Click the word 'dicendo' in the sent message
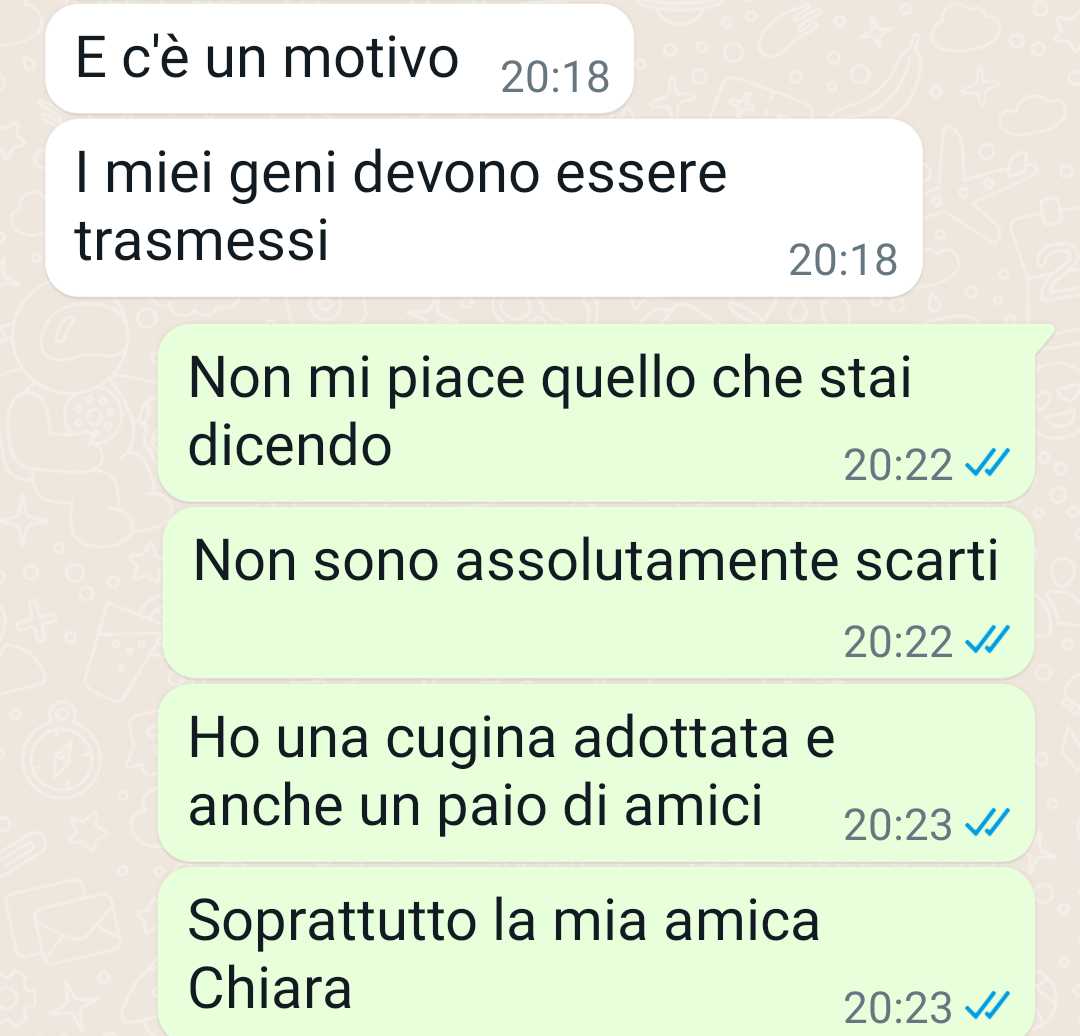 click(x=290, y=445)
